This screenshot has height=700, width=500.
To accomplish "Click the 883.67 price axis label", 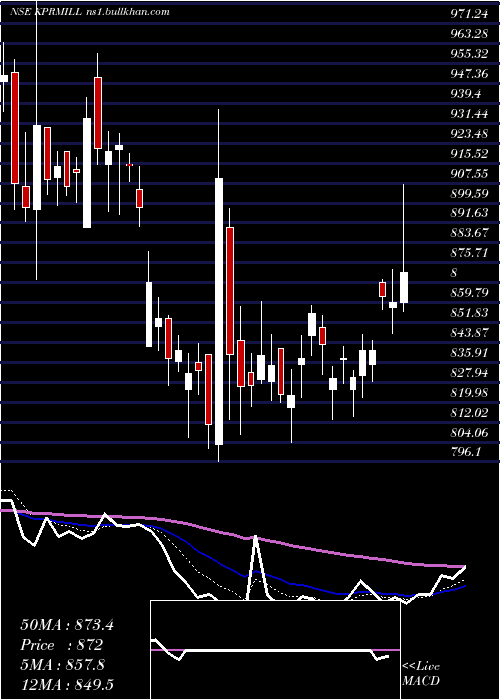I will pyautogui.click(x=469, y=233).
